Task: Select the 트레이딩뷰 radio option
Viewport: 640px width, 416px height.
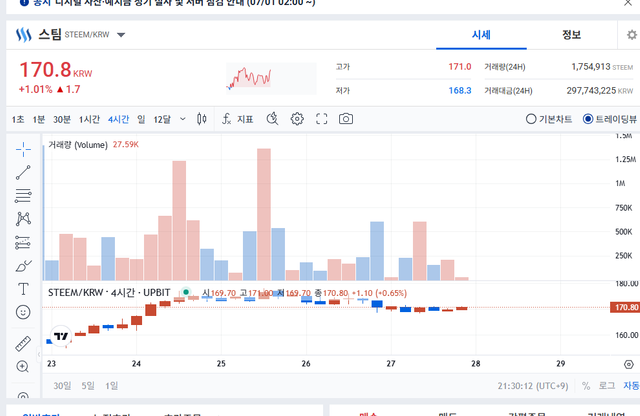Action: click(610, 119)
